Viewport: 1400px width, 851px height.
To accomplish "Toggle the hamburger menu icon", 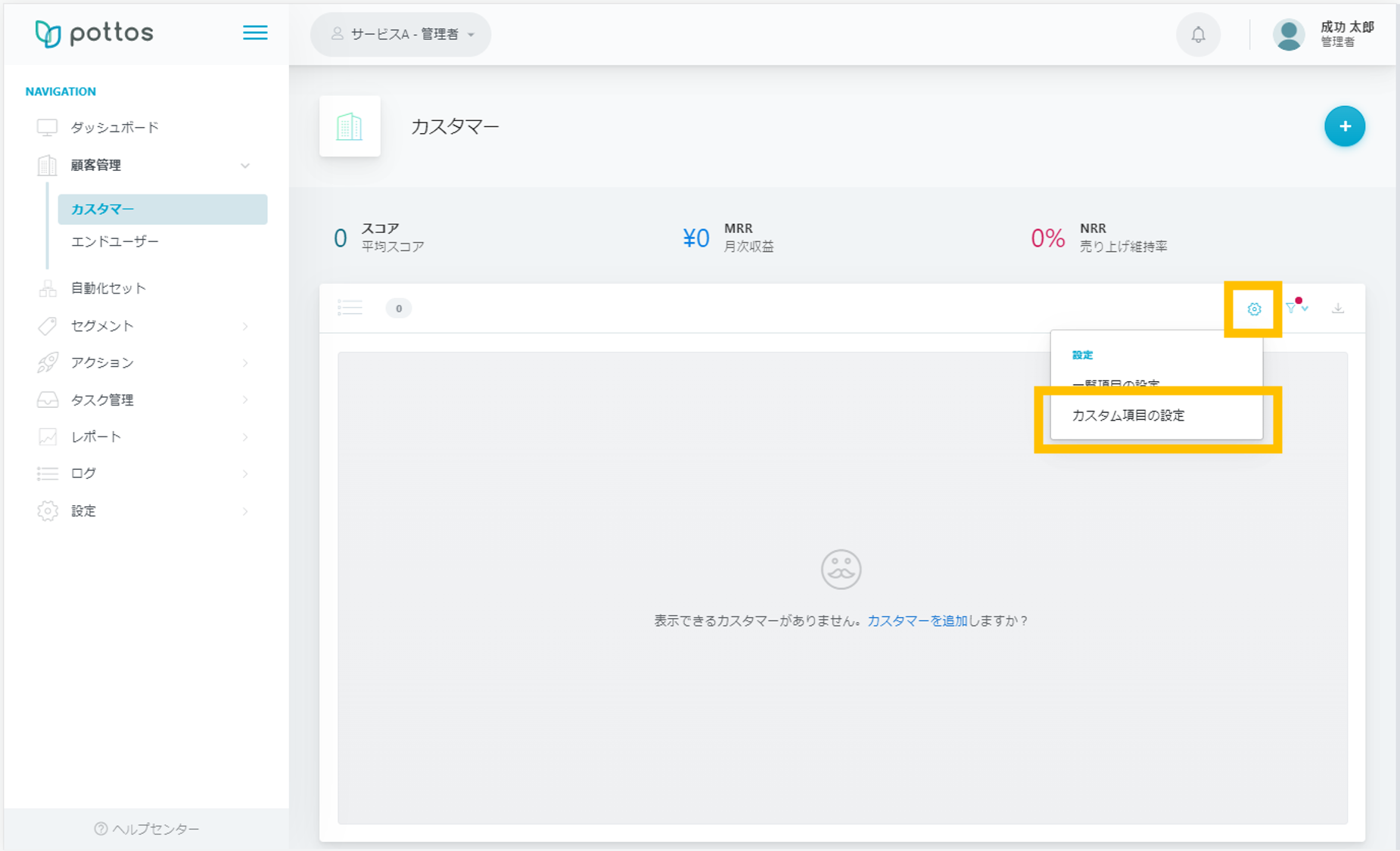I will tap(255, 33).
